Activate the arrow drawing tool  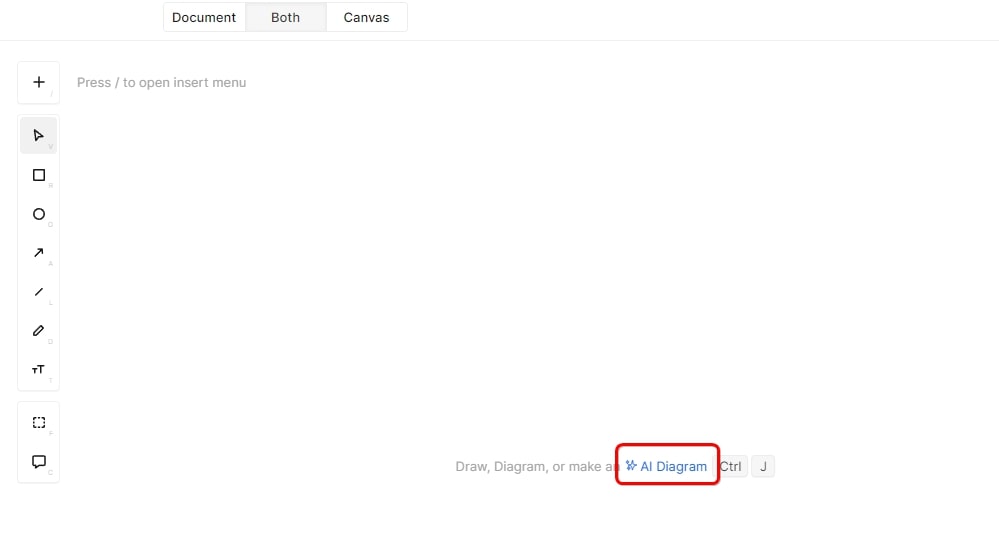click(x=39, y=253)
